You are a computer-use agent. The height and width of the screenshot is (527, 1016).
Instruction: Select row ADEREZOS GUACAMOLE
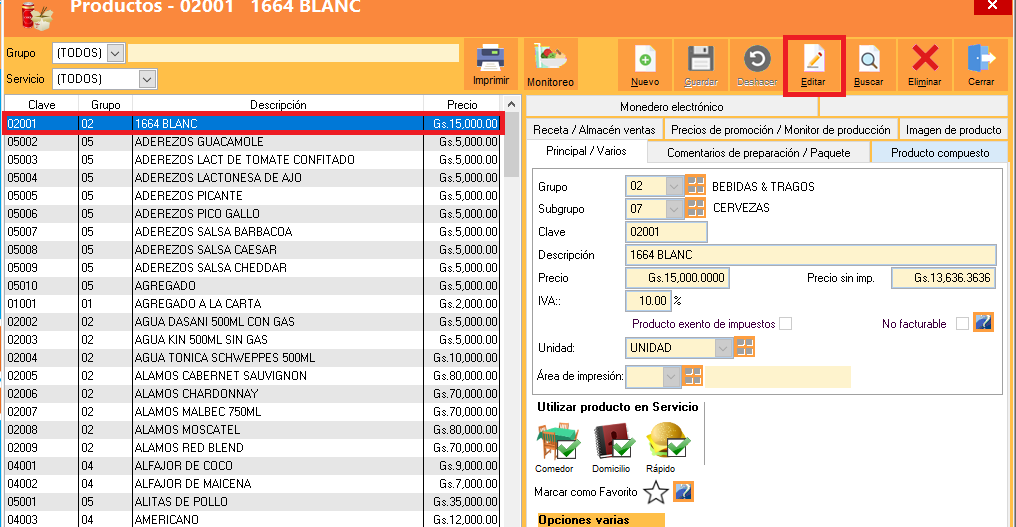click(x=253, y=141)
